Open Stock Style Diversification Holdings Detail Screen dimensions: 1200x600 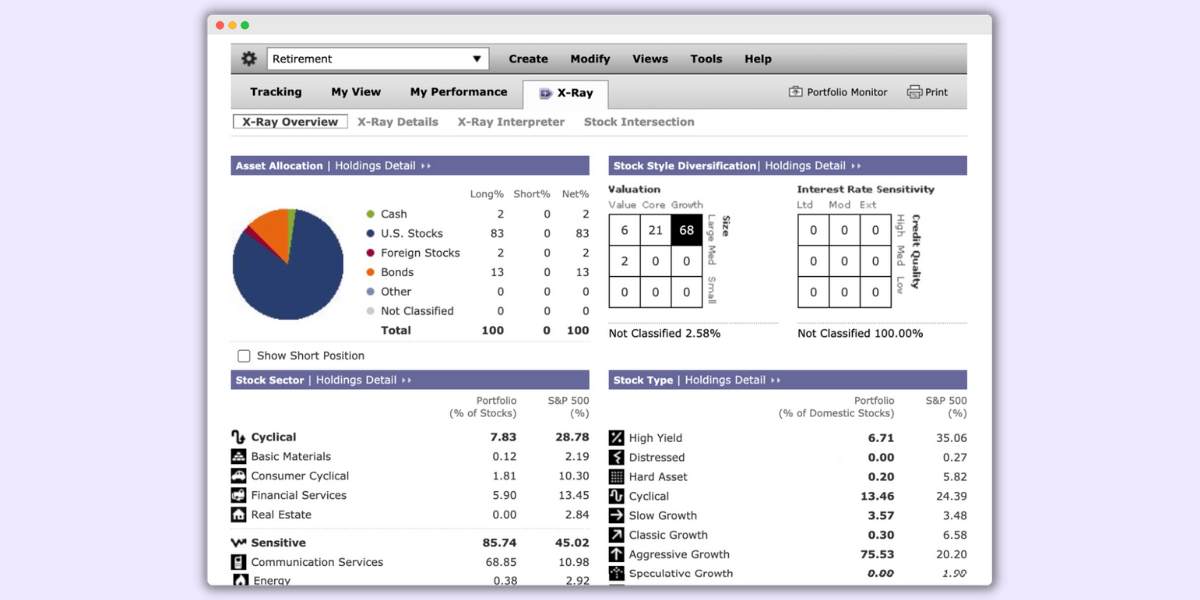813,166
